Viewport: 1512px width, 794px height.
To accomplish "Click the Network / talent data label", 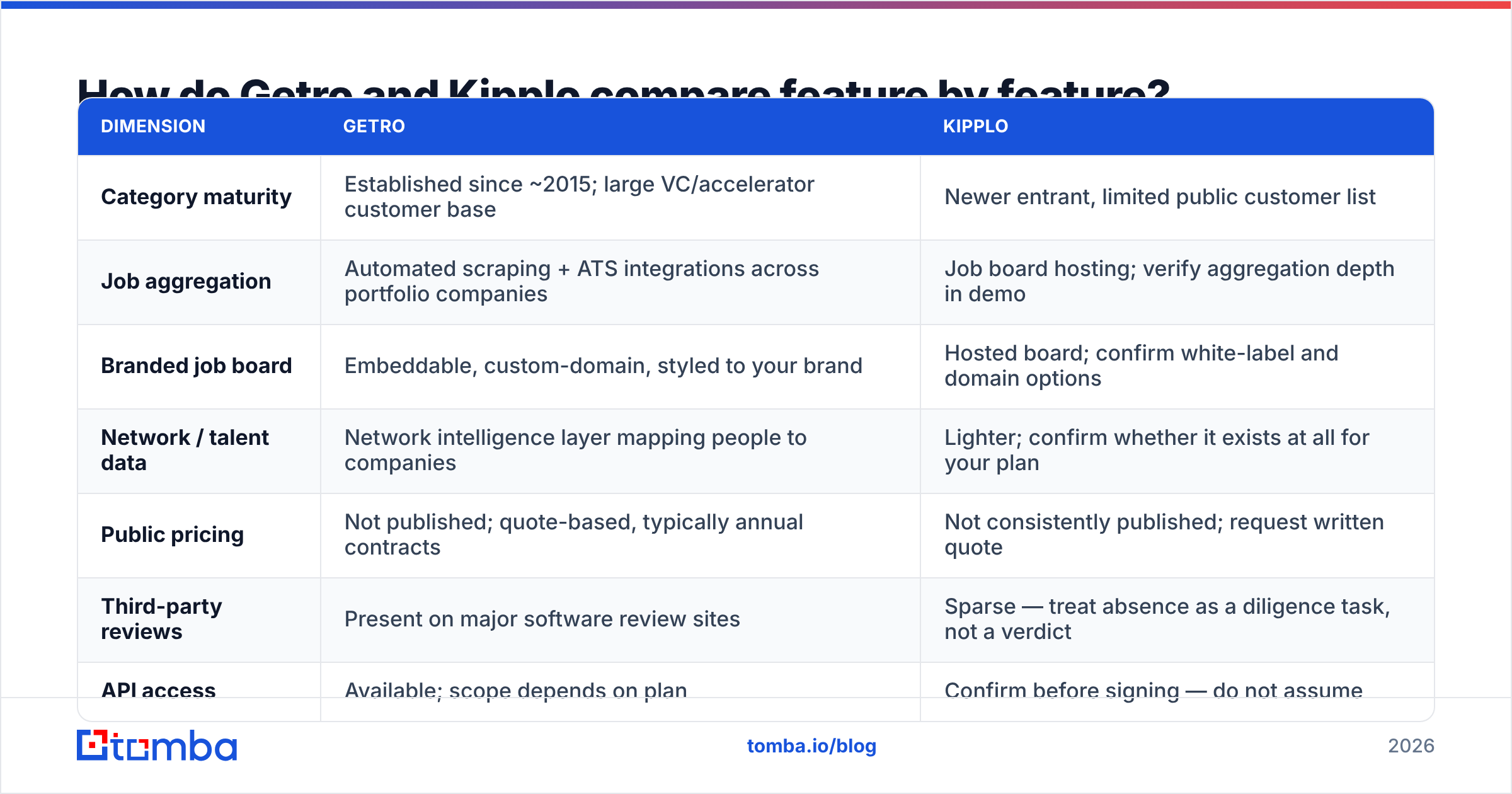I will [x=185, y=450].
